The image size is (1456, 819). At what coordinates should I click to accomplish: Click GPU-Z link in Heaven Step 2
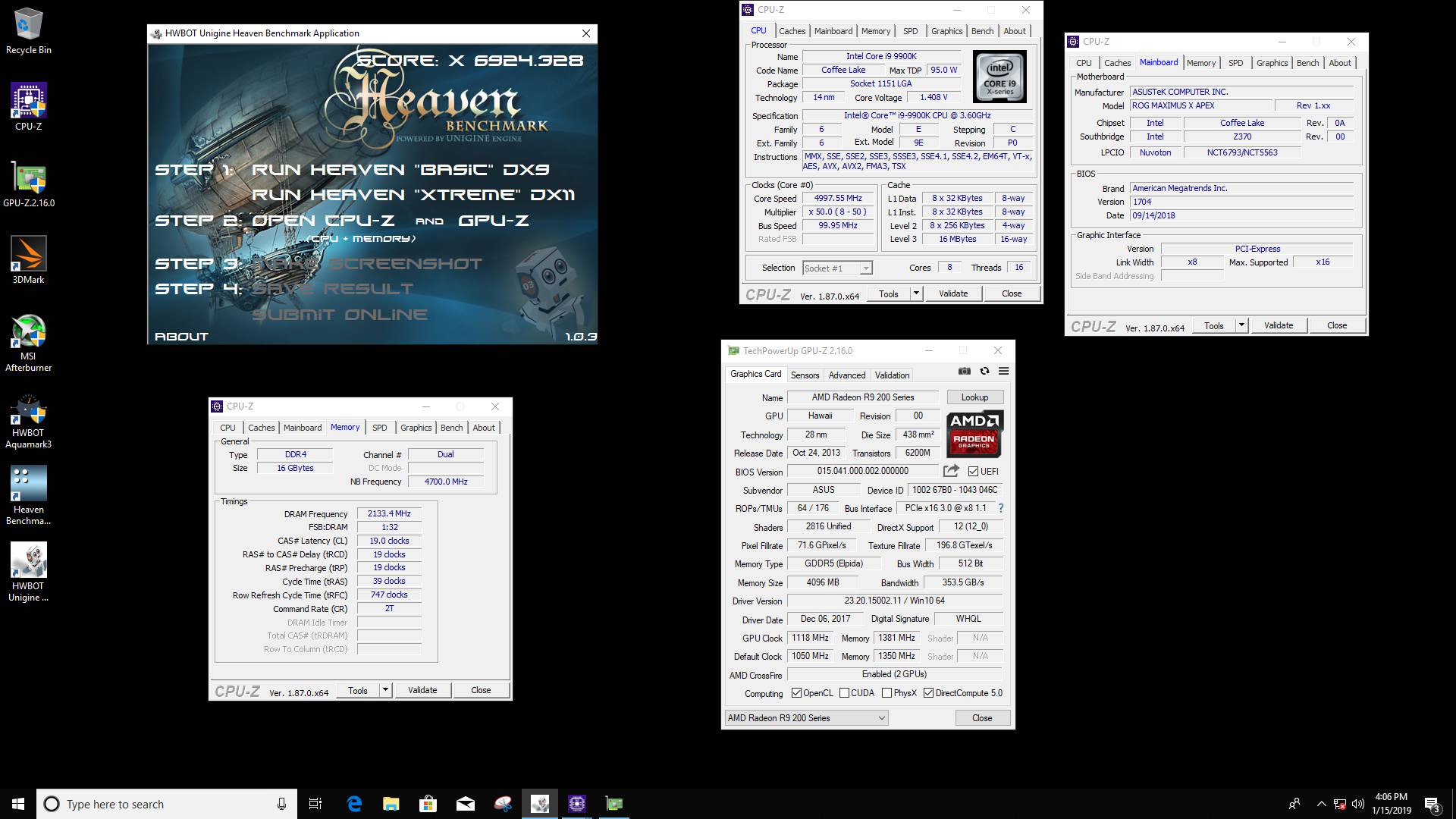click(x=494, y=221)
